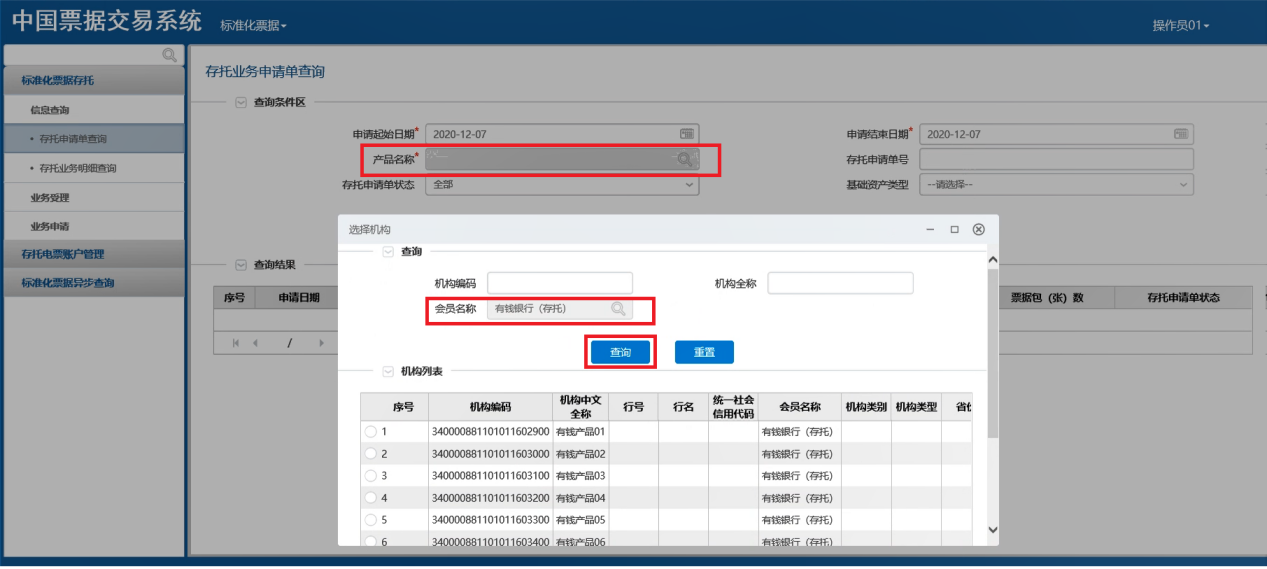Maximize the 选择机构 dialog

[955, 230]
